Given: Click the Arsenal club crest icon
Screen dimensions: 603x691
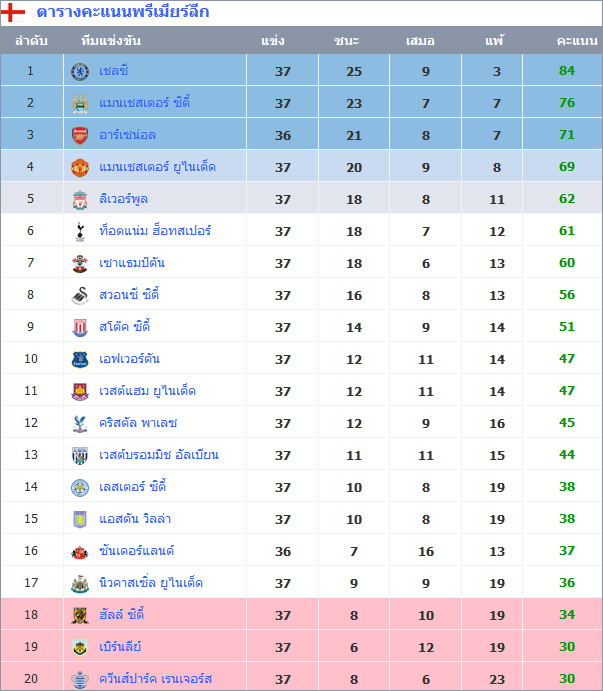Looking at the screenshot, I should tap(80, 135).
